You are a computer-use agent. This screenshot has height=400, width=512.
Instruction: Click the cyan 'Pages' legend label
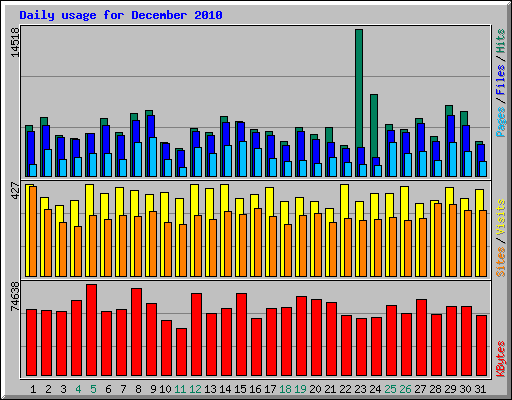pos(500,122)
